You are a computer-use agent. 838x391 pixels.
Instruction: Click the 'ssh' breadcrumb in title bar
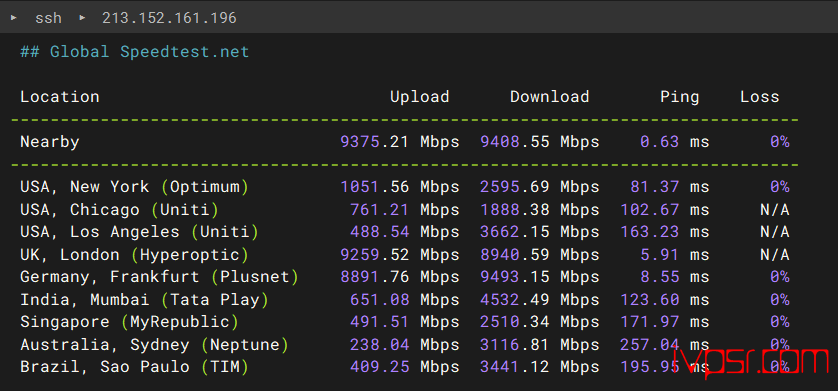tap(49, 18)
